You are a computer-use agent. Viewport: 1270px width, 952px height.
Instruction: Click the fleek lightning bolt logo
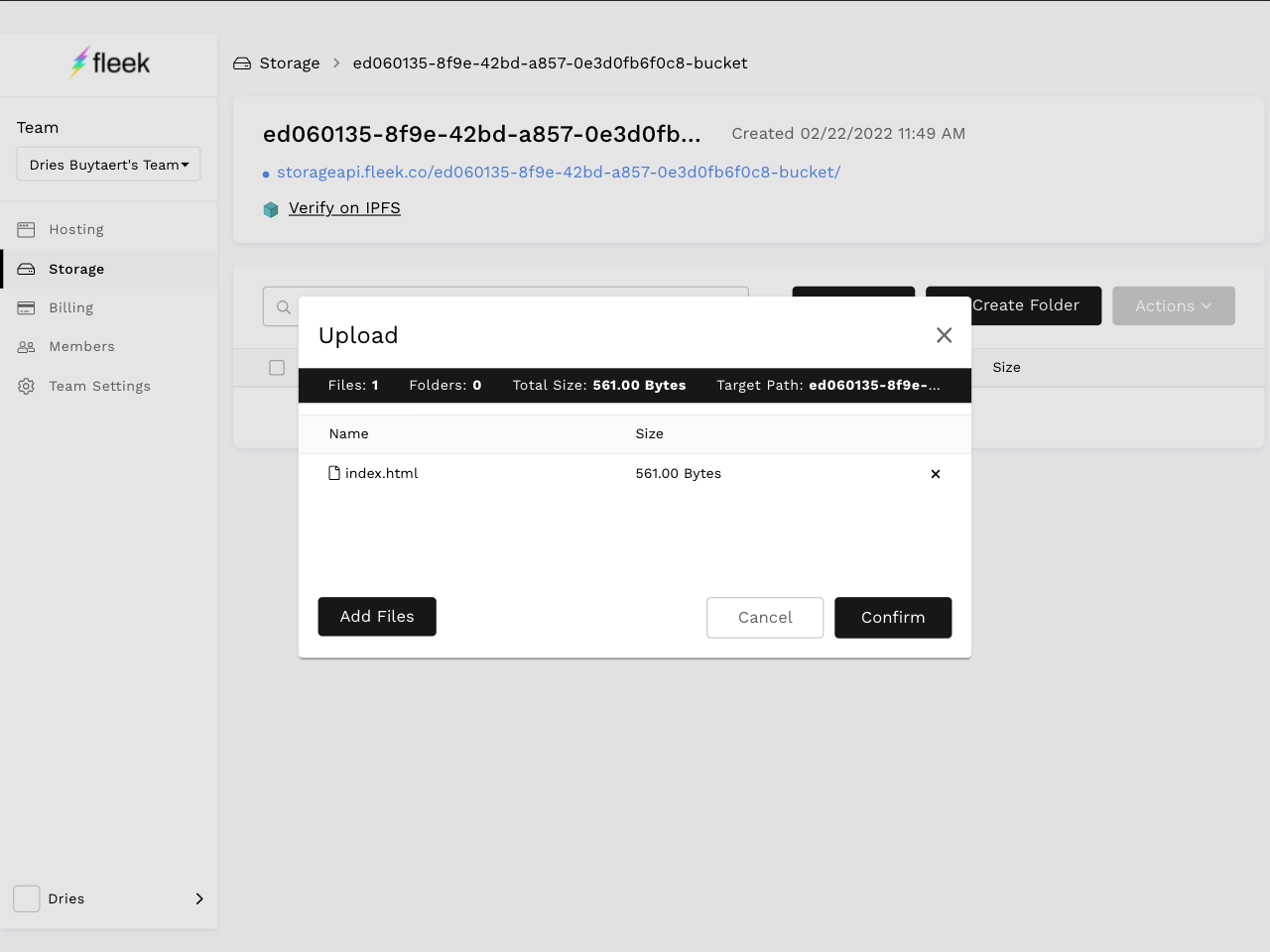pyautogui.click(x=78, y=61)
